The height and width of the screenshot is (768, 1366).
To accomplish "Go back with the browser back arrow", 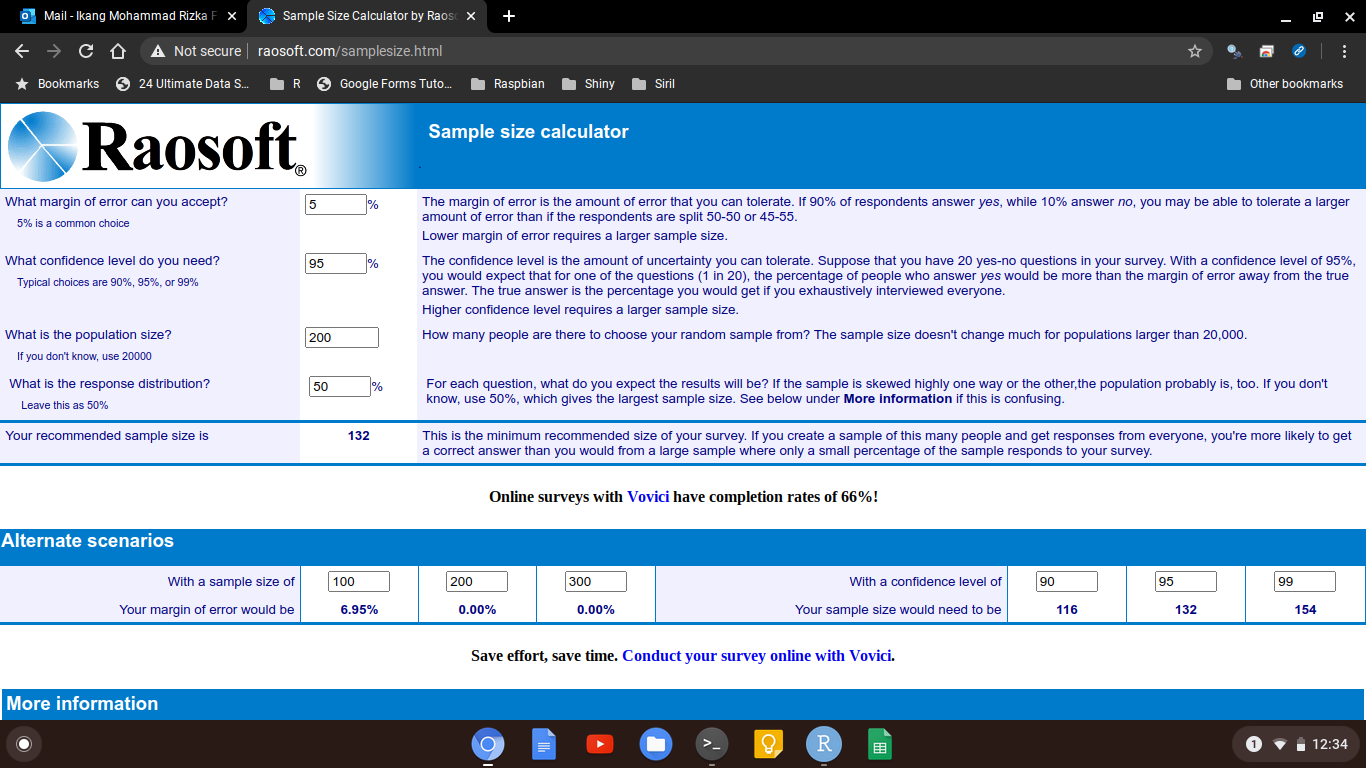I will [22, 51].
